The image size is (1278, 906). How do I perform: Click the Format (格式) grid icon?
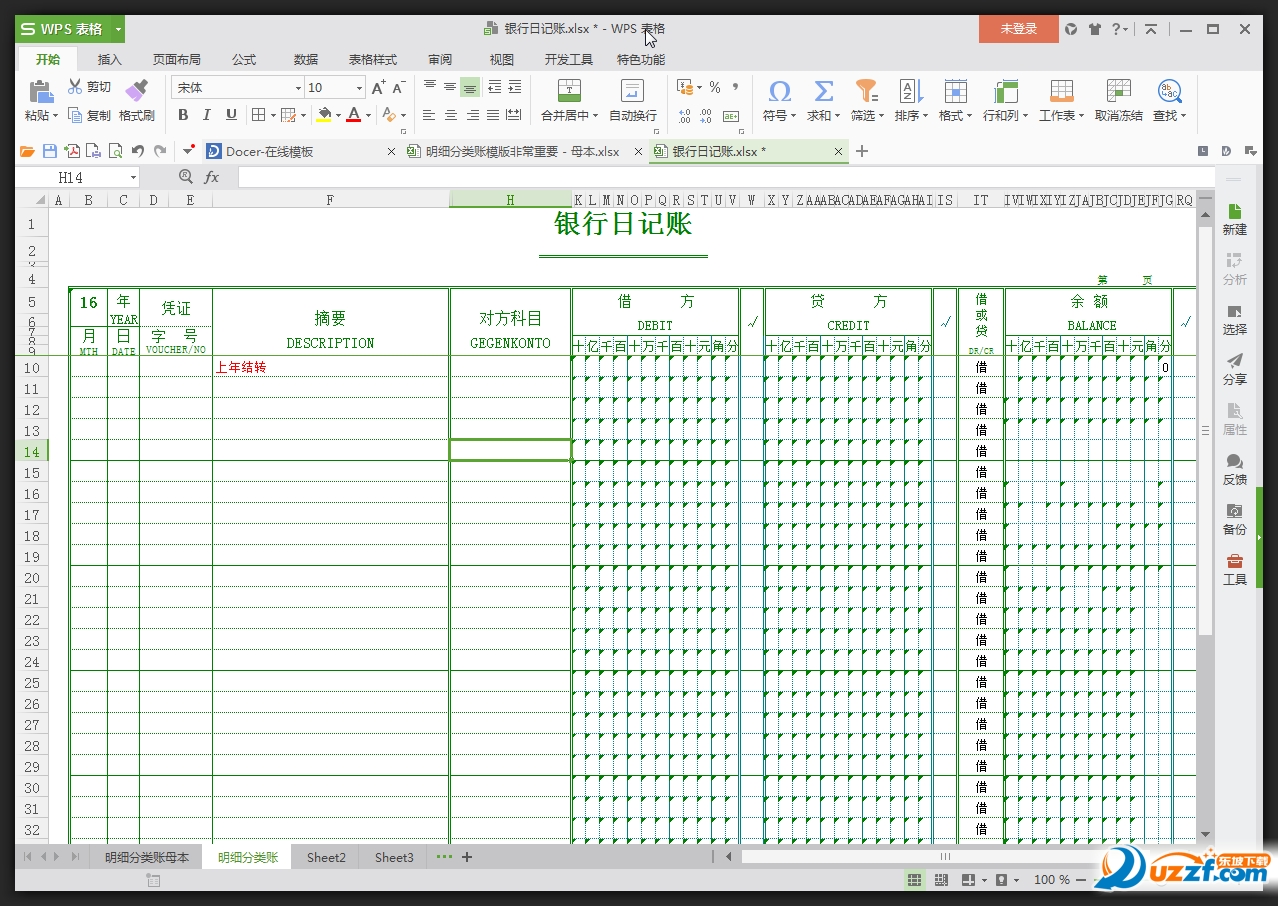pyautogui.click(x=955, y=92)
